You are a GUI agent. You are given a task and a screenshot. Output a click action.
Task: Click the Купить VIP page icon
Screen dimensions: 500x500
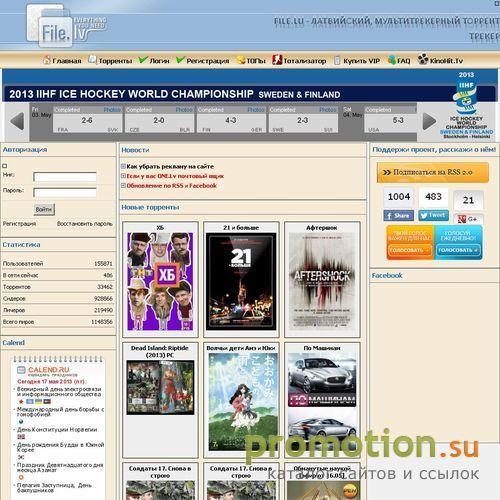click(x=337, y=60)
